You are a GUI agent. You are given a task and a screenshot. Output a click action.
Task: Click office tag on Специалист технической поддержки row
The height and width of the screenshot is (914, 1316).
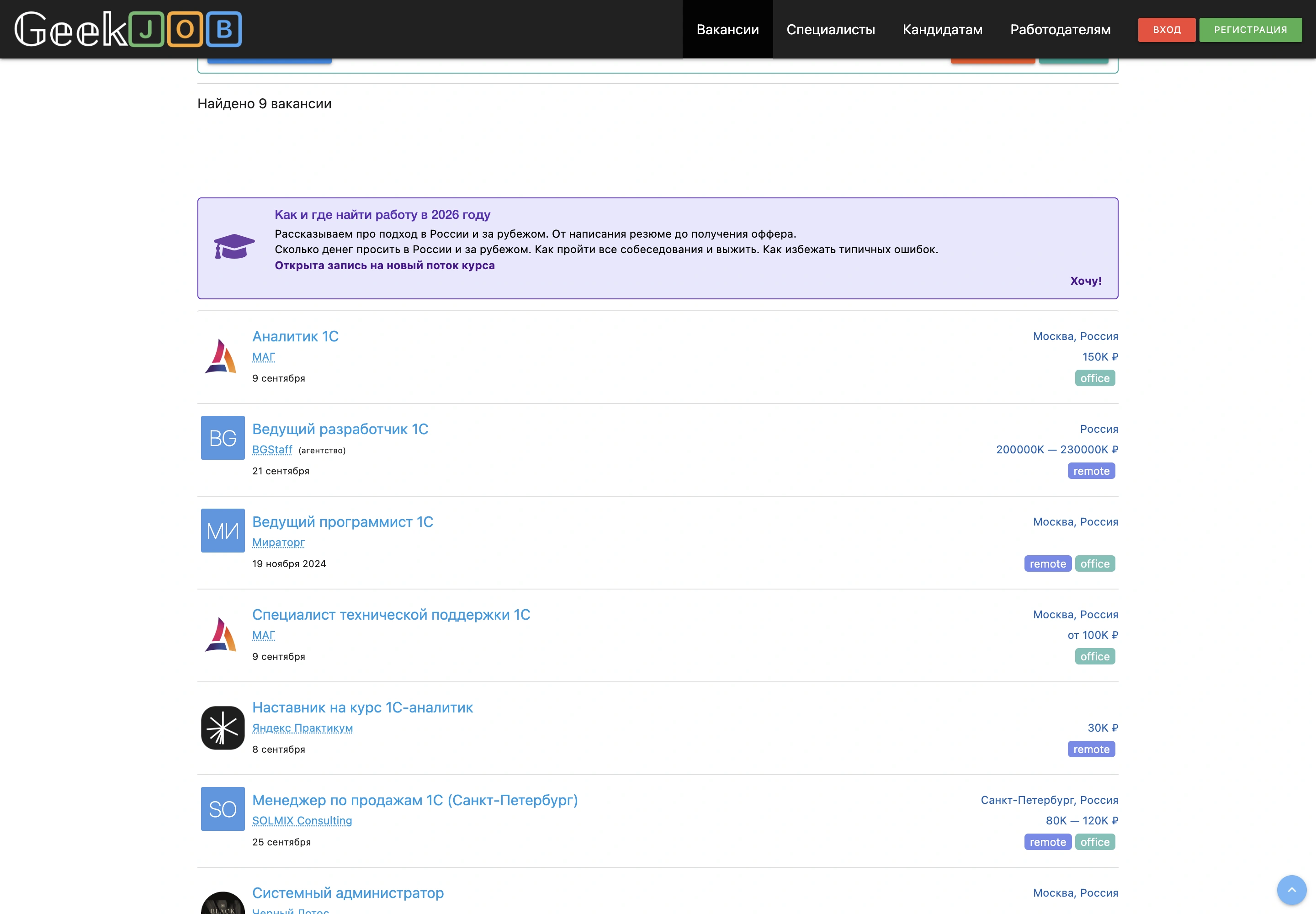tap(1094, 656)
